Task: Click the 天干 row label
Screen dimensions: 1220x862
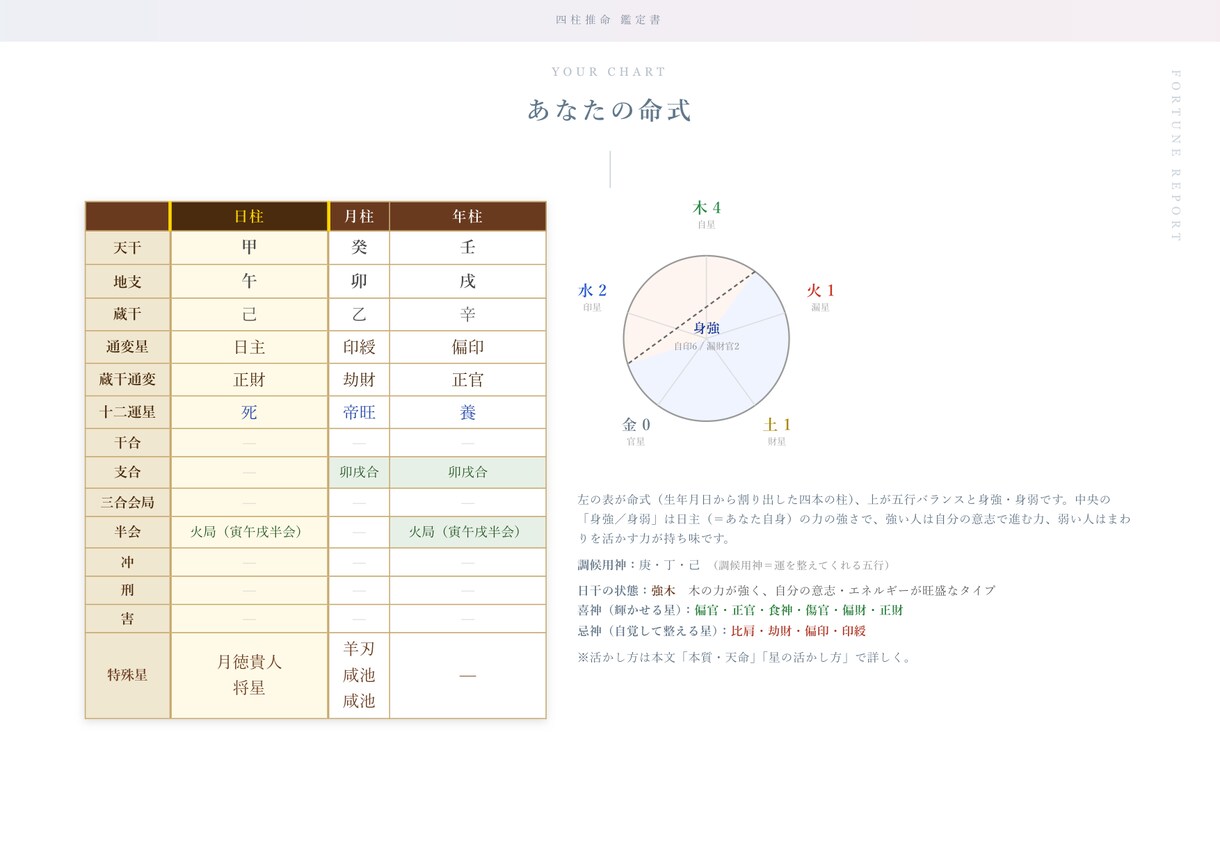Action: pos(128,248)
